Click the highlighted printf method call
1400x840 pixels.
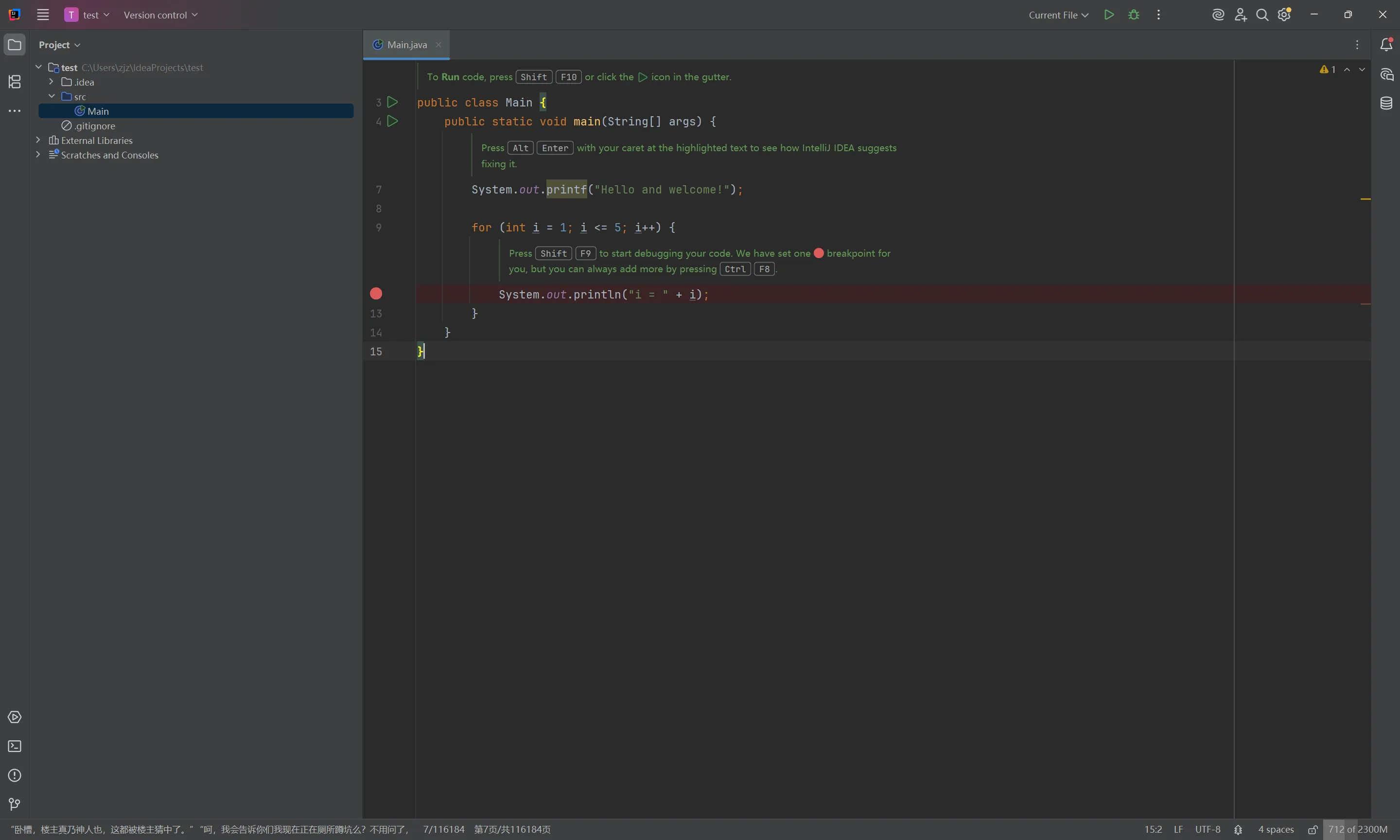(566, 190)
